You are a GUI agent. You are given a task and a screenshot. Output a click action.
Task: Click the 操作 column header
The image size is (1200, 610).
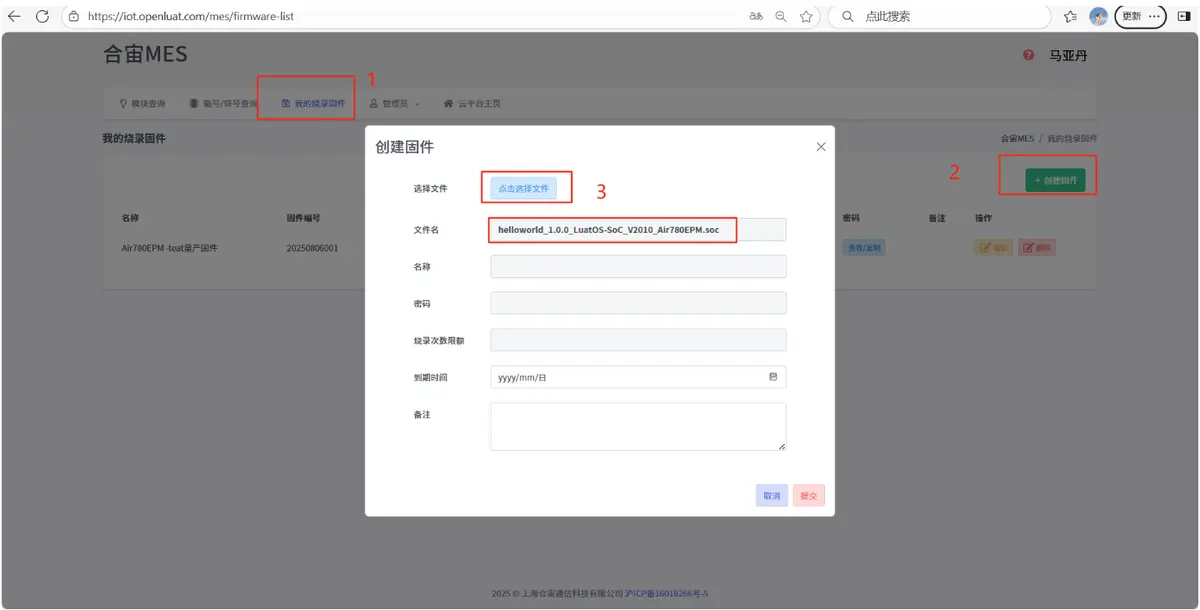[x=983, y=217]
